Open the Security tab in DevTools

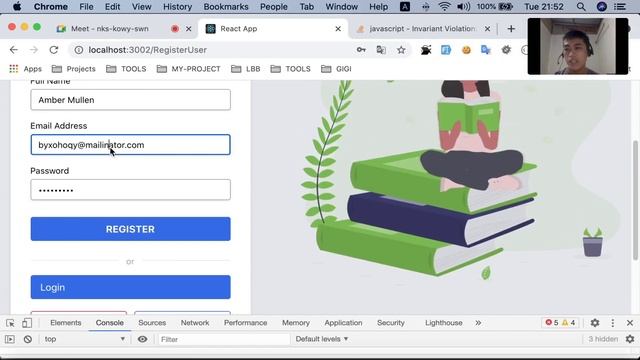click(391, 323)
